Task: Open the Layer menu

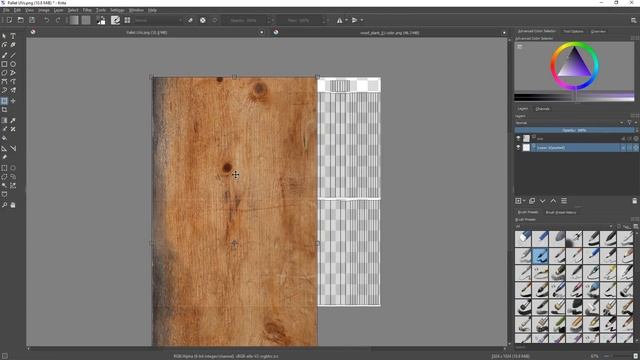Action: tap(58, 10)
